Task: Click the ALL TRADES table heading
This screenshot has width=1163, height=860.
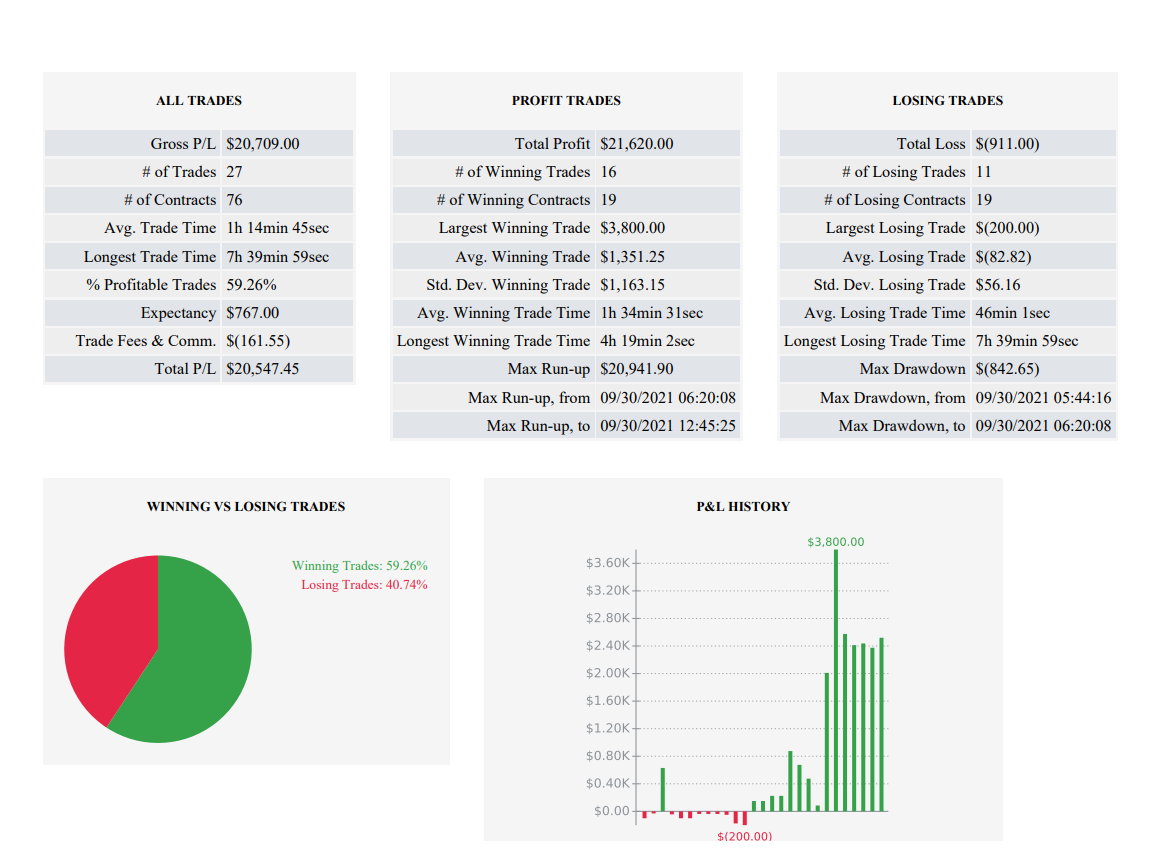Action: tap(199, 100)
